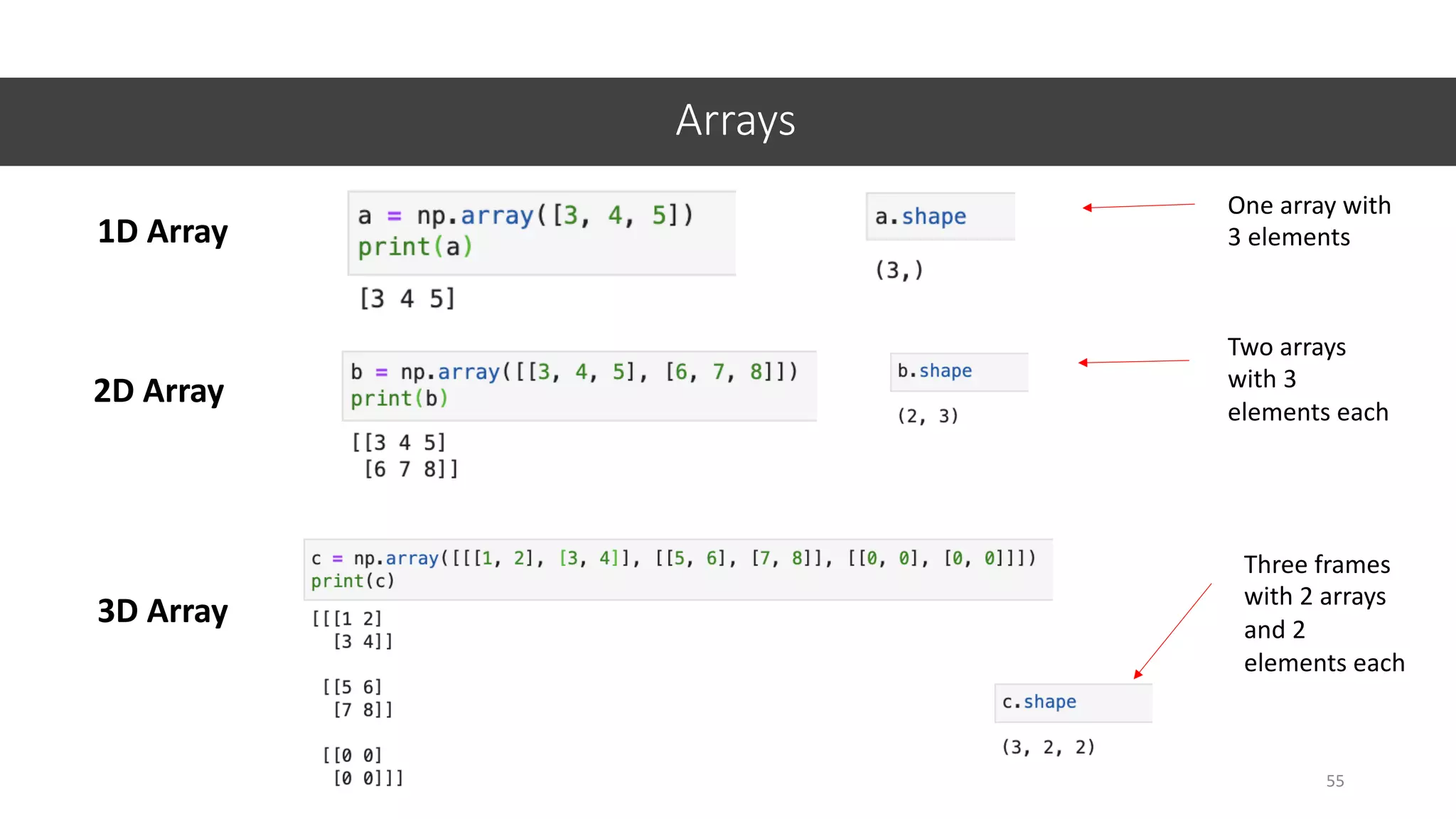Click the output row '[[3 4 5]'
Screen dimensions: 1456x819
399,443
